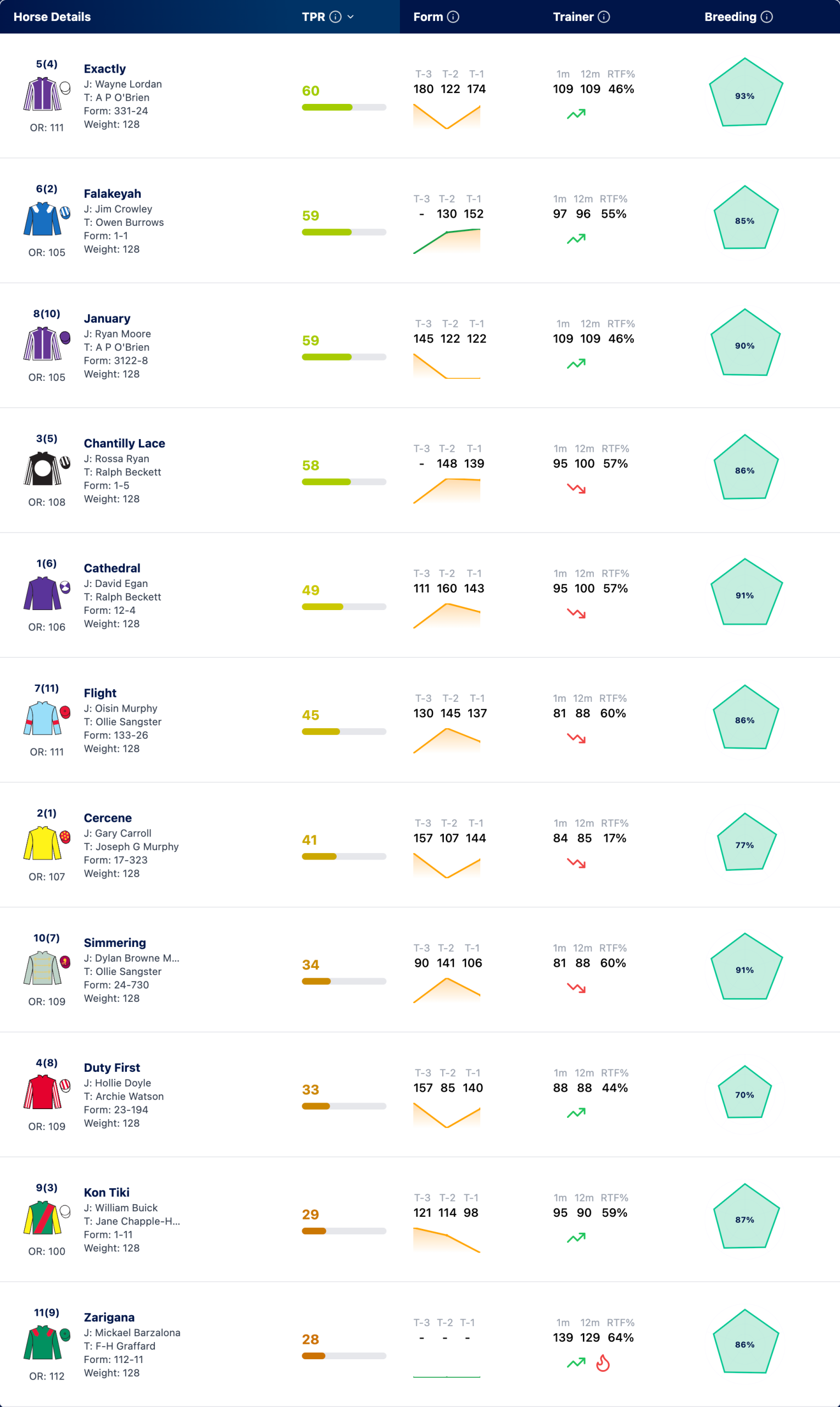The width and height of the screenshot is (840, 1407).
Task: Select the Breeding column header
Action: point(730,17)
